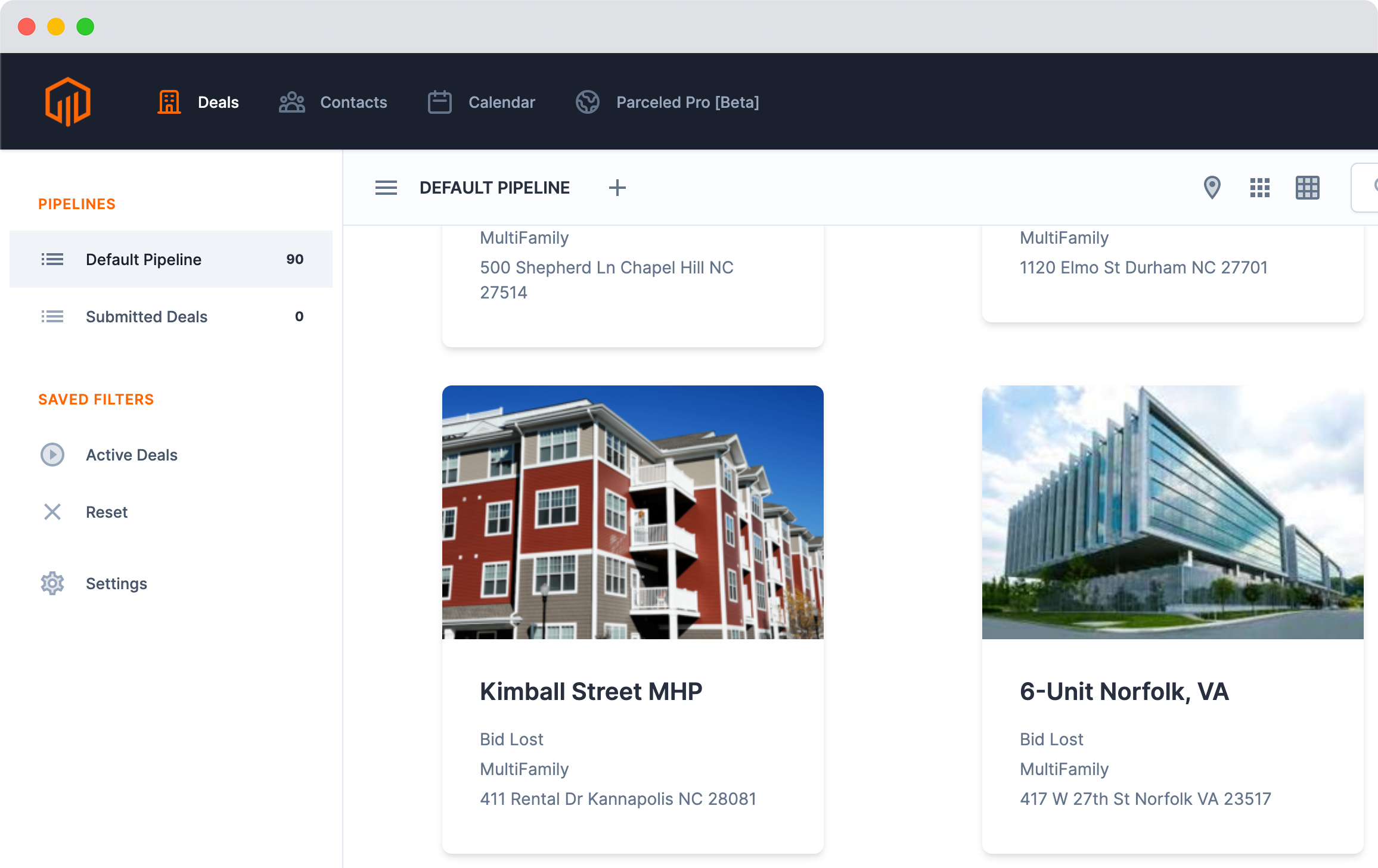Switch to small grid layout view

click(x=1259, y=187)
